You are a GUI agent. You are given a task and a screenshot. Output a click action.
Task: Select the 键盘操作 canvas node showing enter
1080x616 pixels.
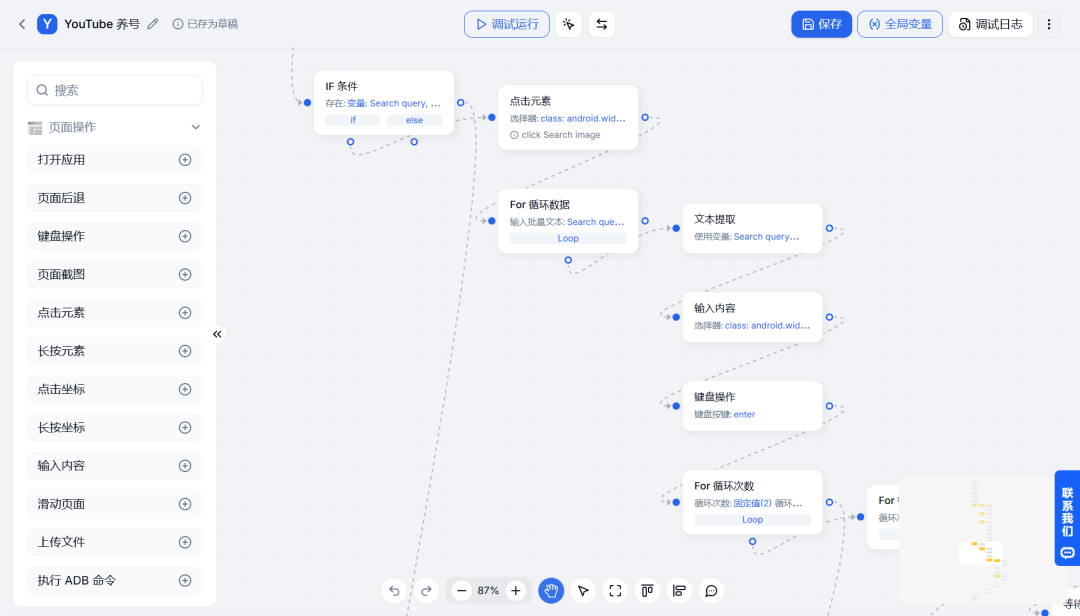tap(752, 406)
